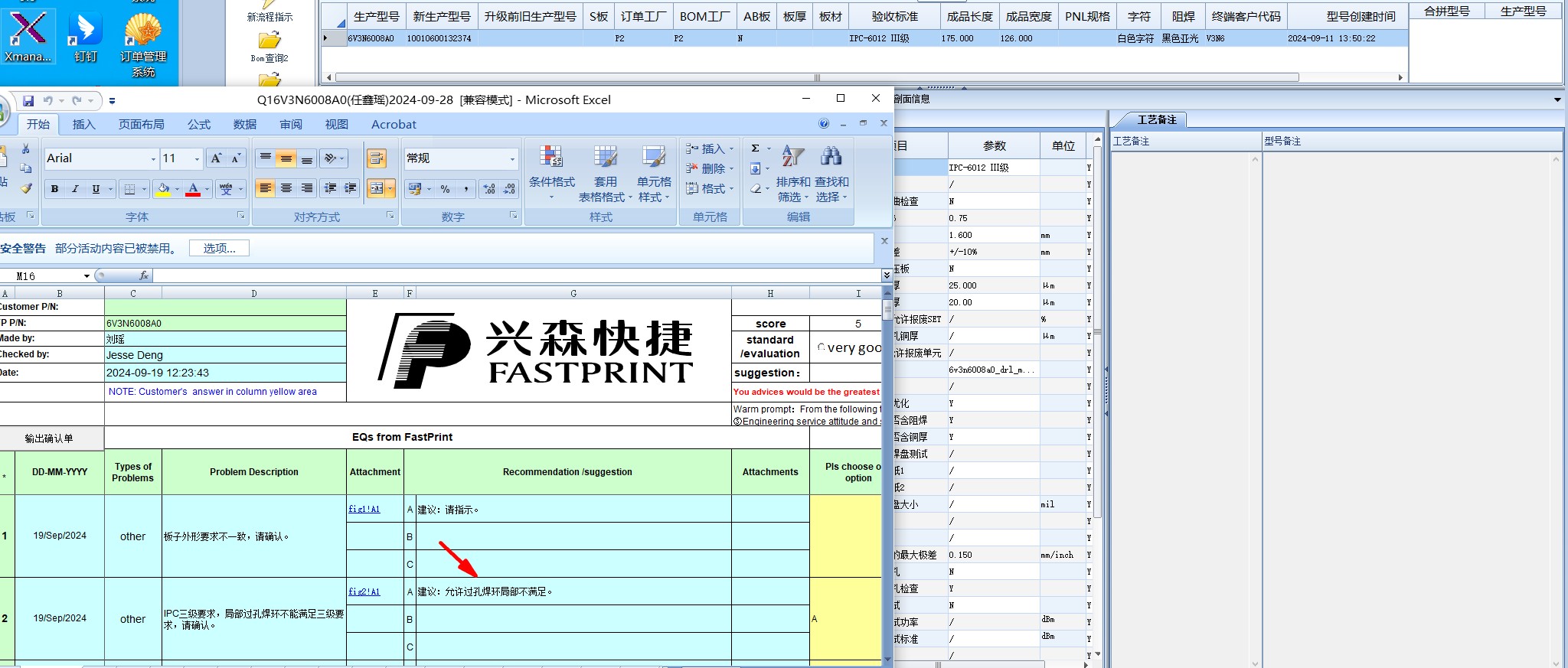The height and width of the screenshot is (668, 1568).
Task: Expand the formula bar with double chevron
Action: tap(887, 275)
